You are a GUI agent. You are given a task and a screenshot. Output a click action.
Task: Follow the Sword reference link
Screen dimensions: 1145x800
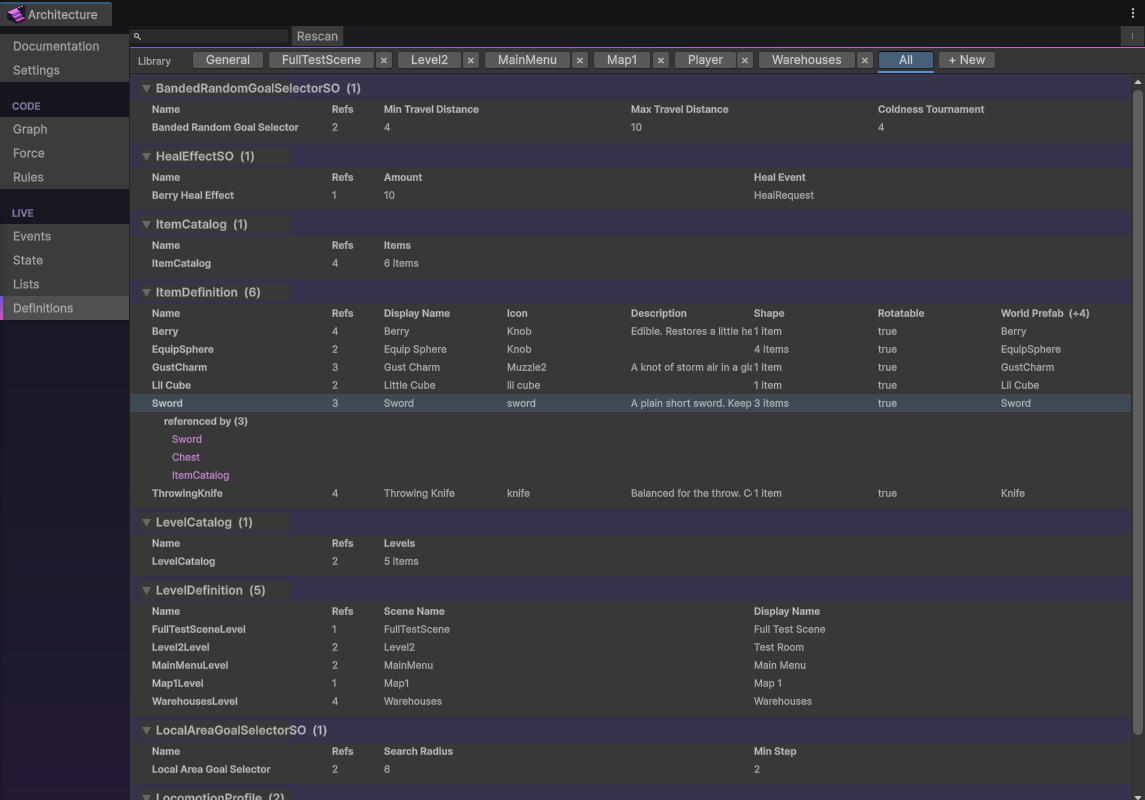point(186,439)
